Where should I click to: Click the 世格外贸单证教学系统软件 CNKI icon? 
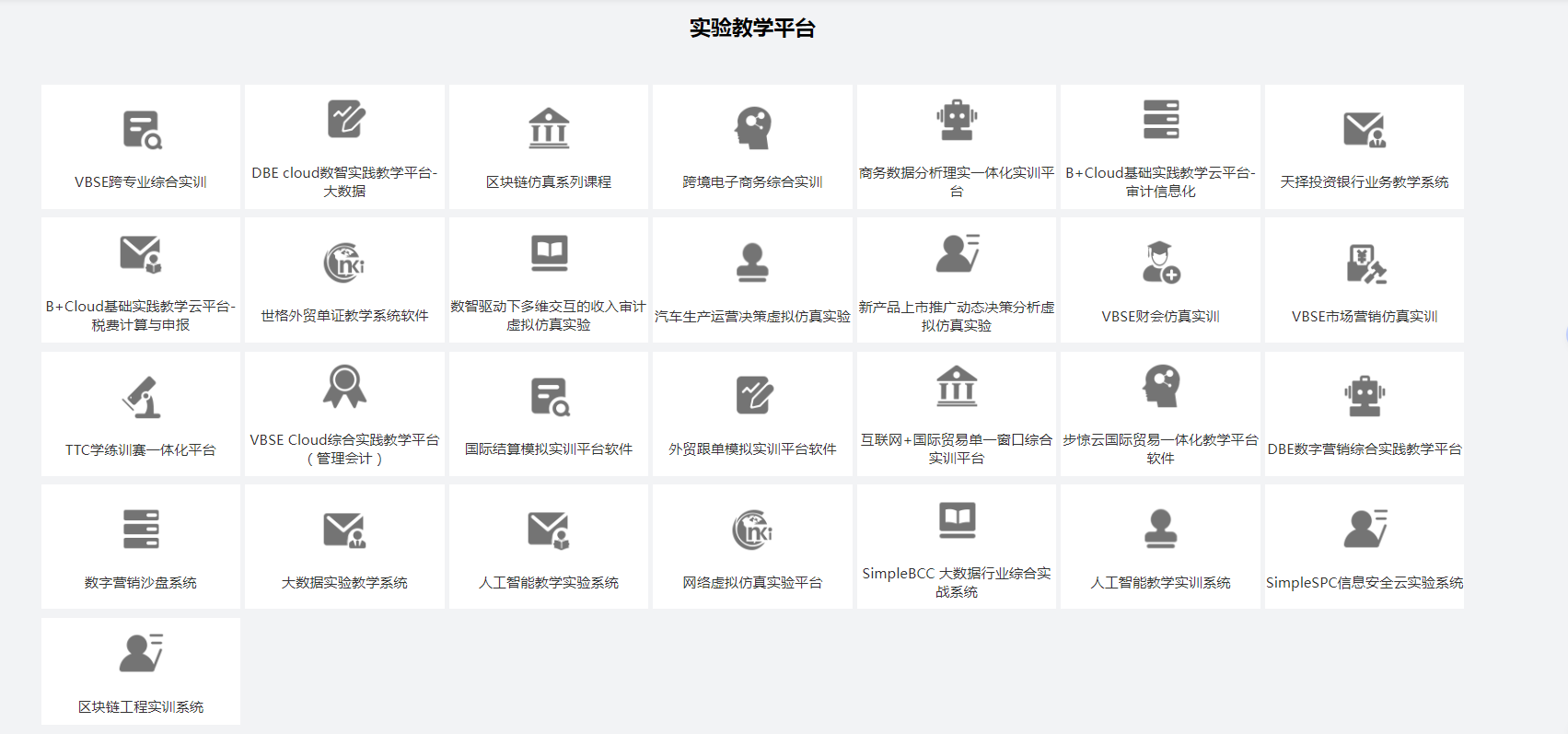344,263
